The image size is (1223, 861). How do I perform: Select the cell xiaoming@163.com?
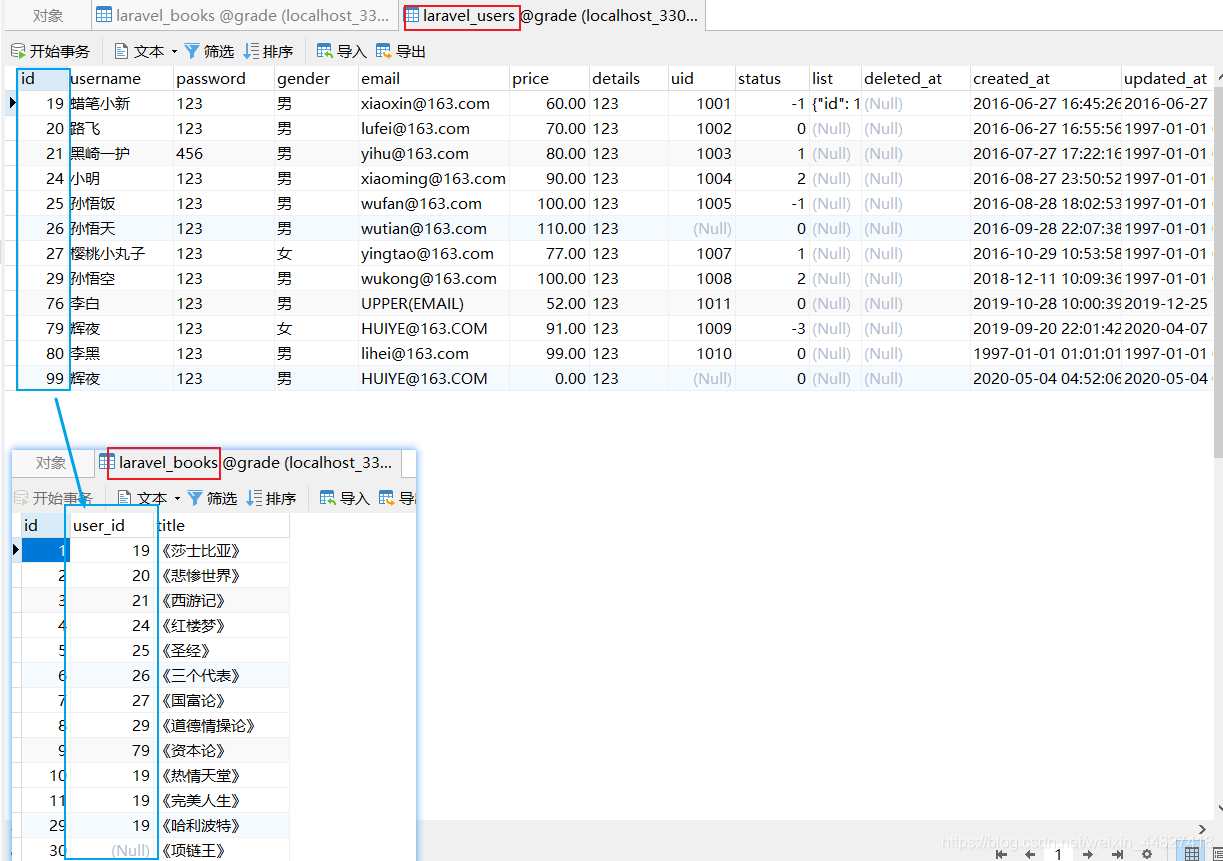point(434,178)
